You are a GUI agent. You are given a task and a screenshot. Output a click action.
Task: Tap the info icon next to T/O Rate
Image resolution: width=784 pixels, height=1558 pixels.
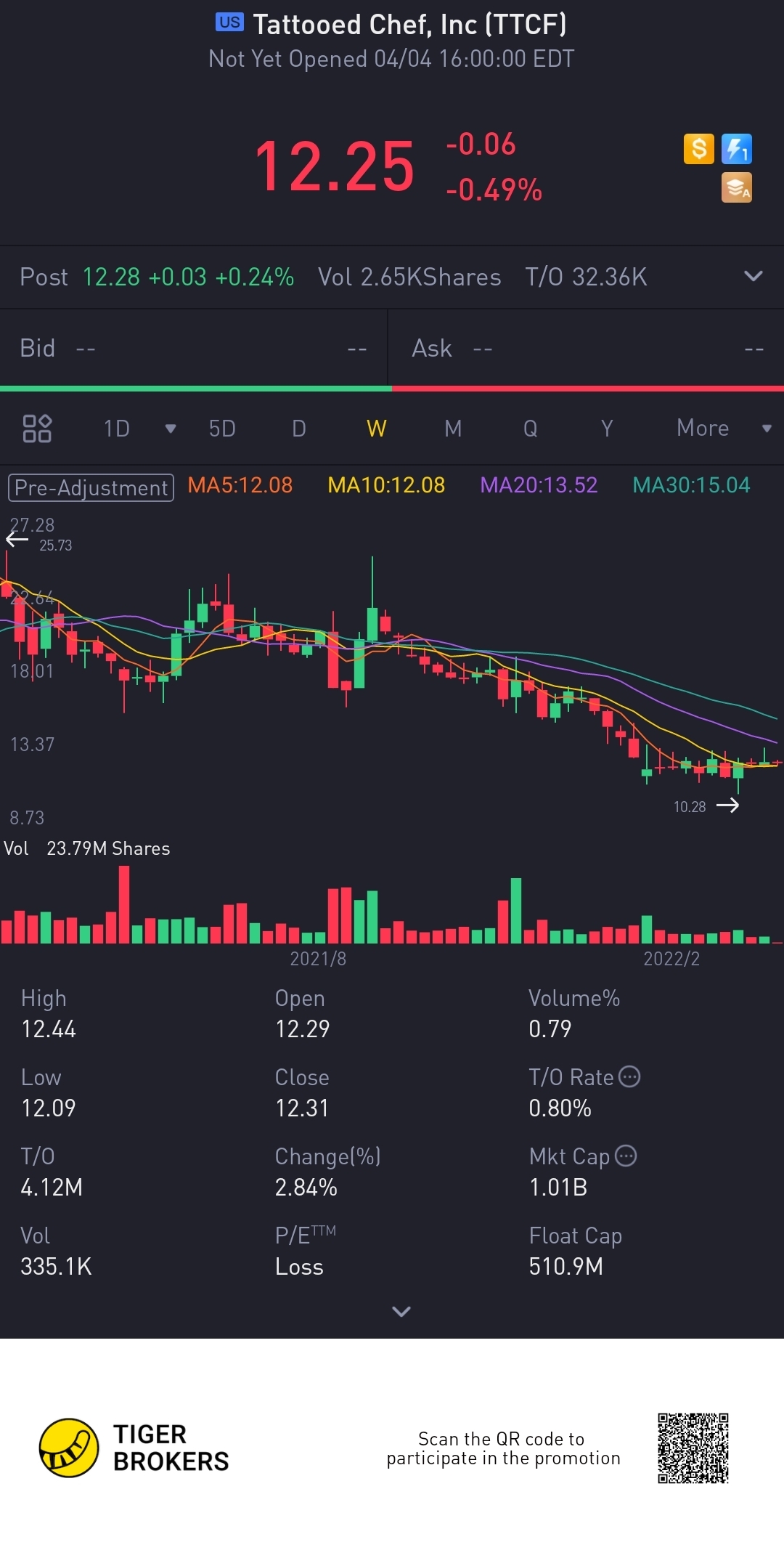point(629,1076)
